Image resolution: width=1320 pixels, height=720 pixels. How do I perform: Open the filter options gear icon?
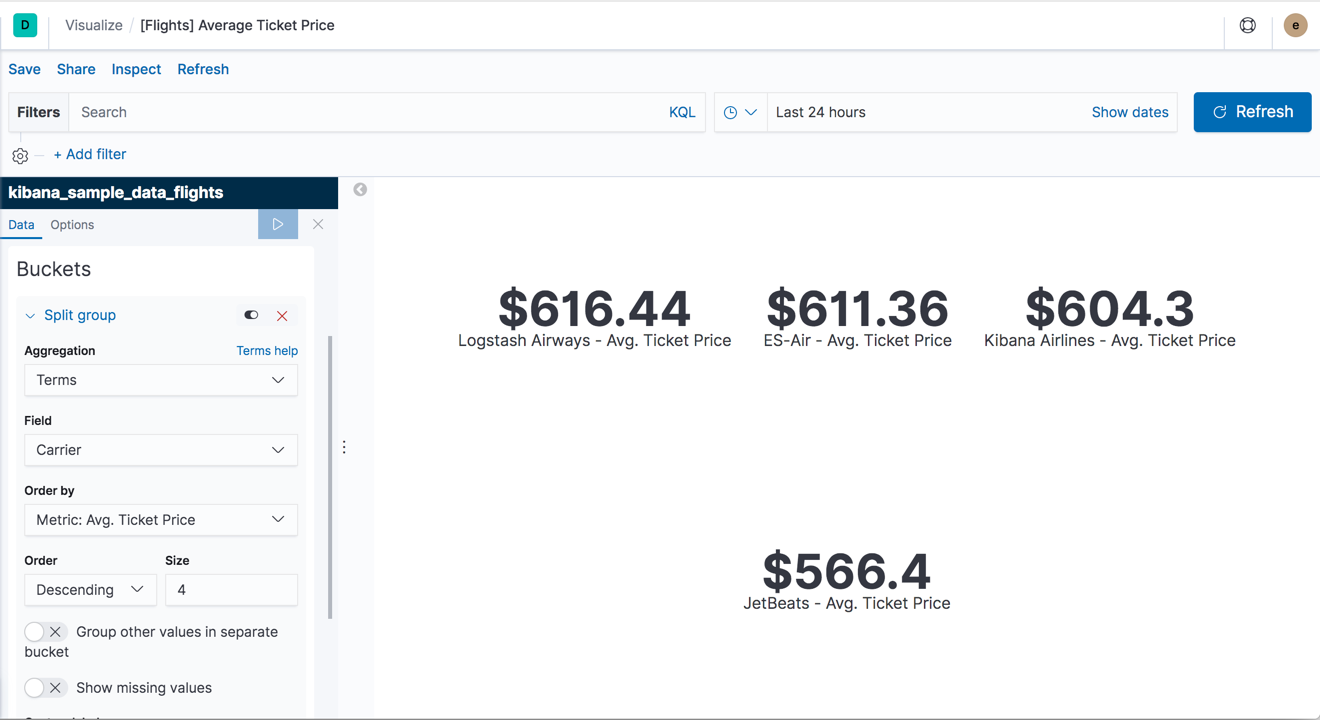(x=20, y=155)
